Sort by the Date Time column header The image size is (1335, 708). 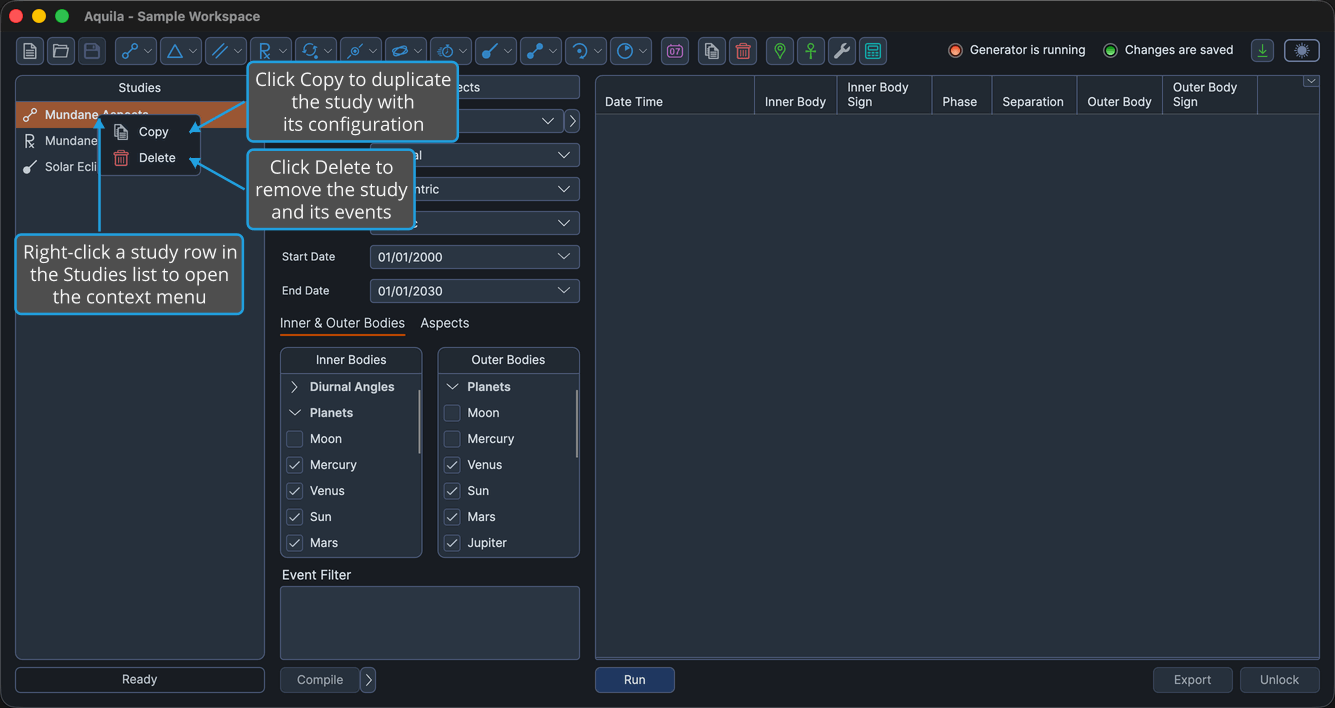click(675, 95)
